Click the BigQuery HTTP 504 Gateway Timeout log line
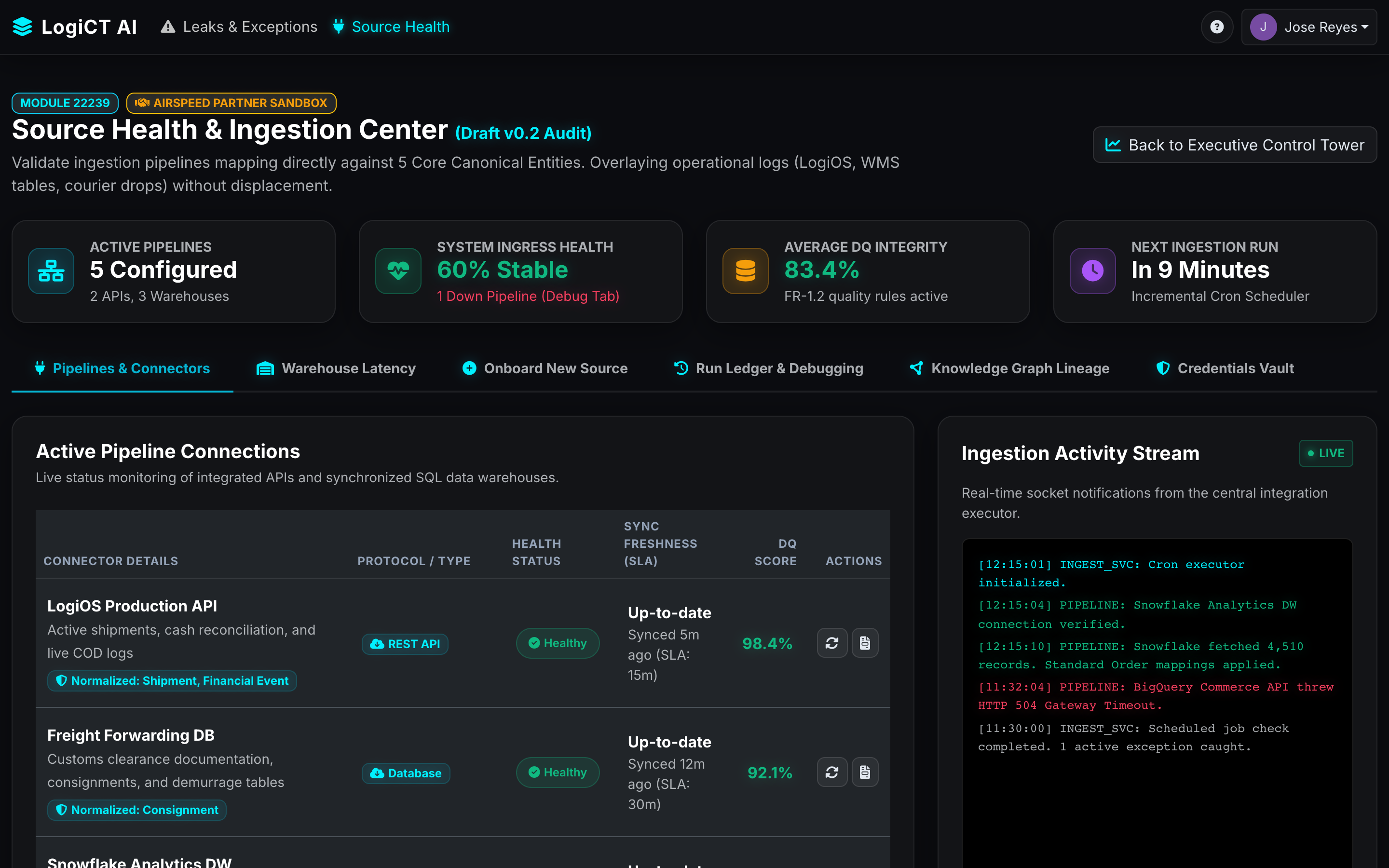The image size is (1389, 868). tap(1156, 696)
